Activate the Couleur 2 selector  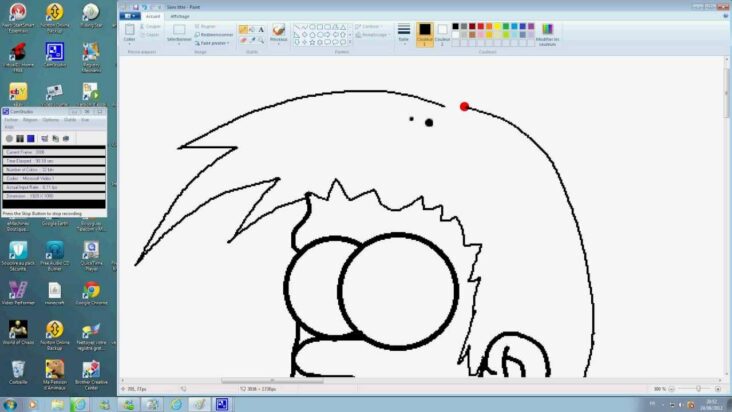(441, 33)
